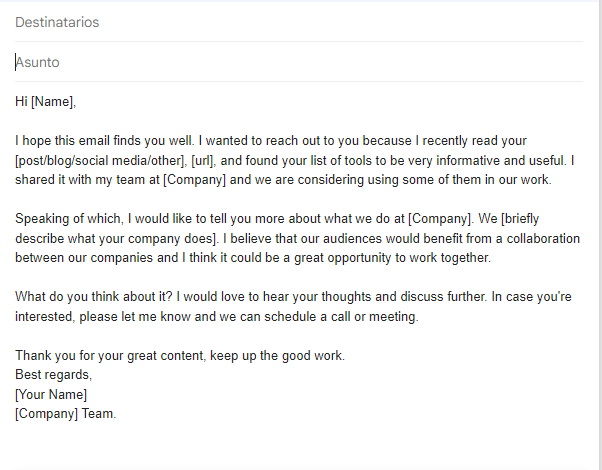Click the word 'collaboration' in the body
Viewport: 602px width, 470px height.
[x=543, y=238]
